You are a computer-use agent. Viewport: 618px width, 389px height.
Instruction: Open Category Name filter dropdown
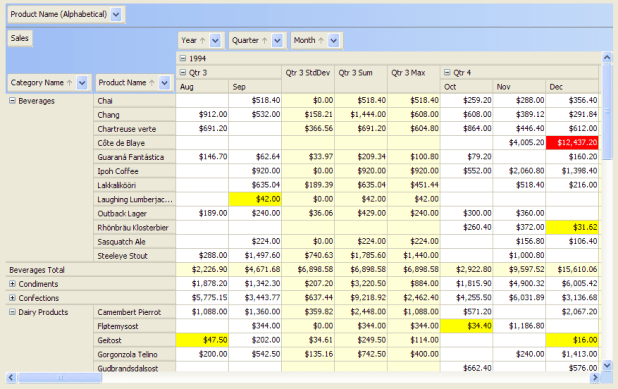pos(82,83)
